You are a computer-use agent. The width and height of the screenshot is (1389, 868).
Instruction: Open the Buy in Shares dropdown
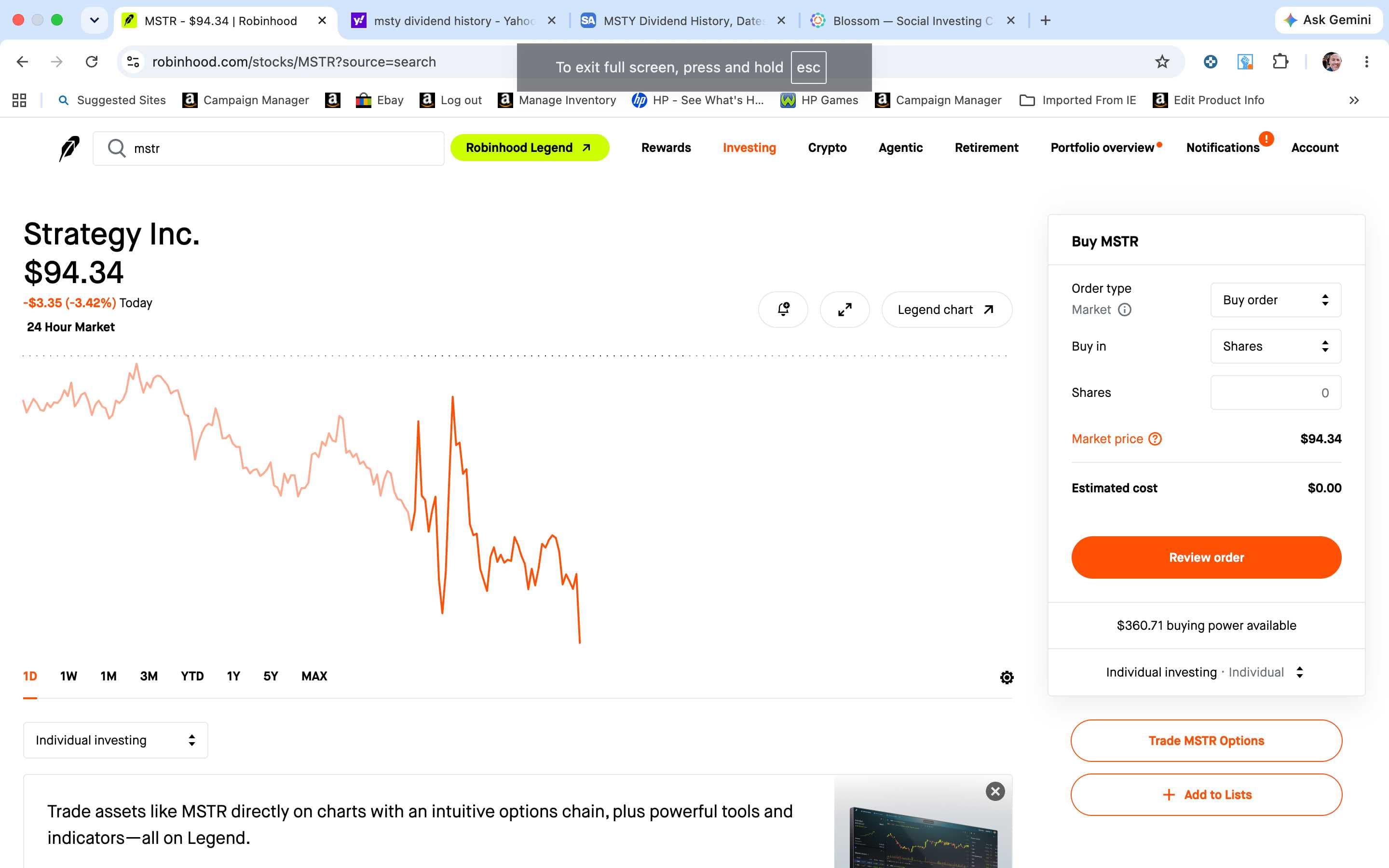1275,346
